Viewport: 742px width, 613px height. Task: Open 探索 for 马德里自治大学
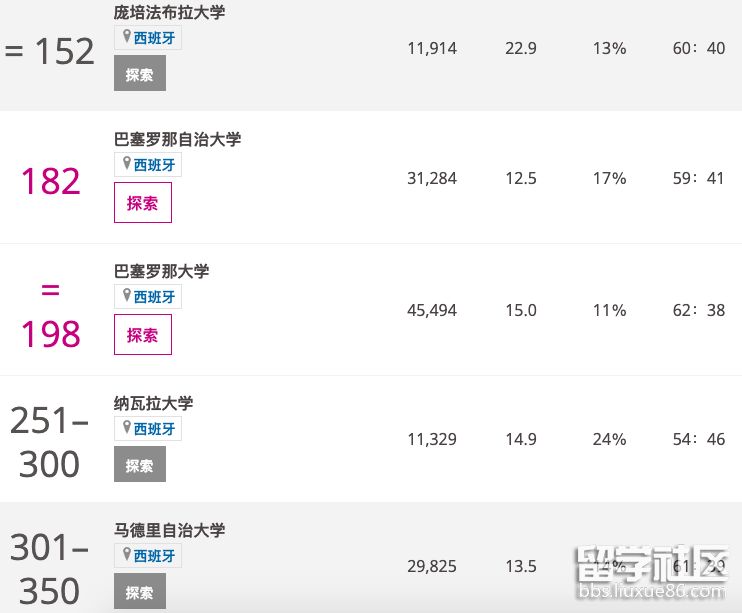140,592
